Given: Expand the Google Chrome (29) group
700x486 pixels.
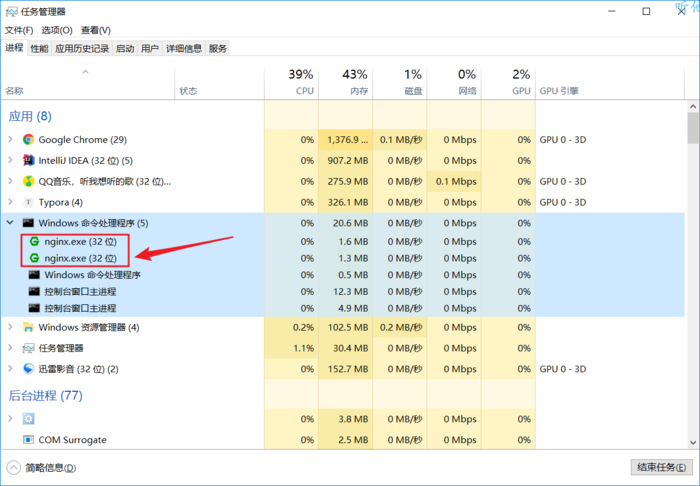Looking at the screenshot, I should point(10,140).
